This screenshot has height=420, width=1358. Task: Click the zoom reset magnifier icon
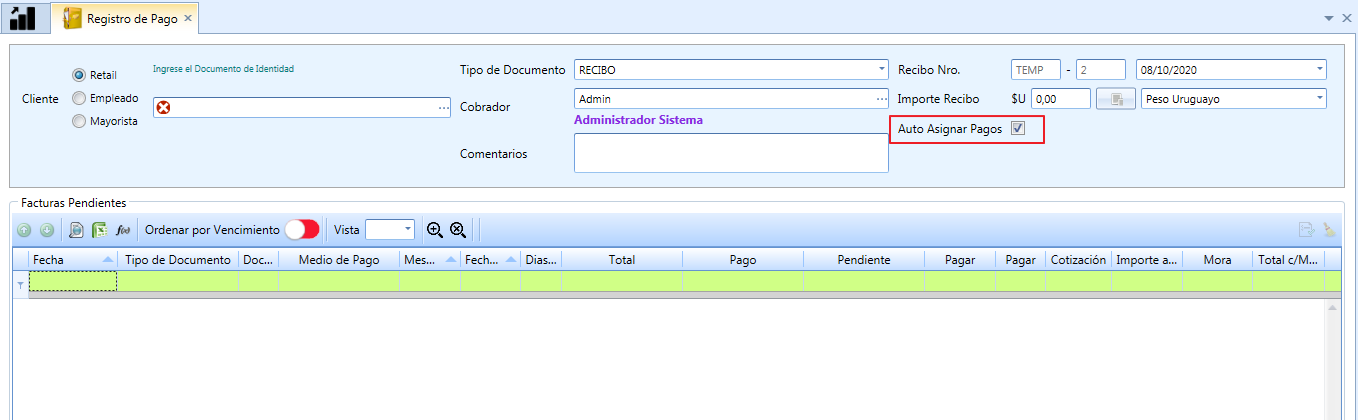coord(458,229)
